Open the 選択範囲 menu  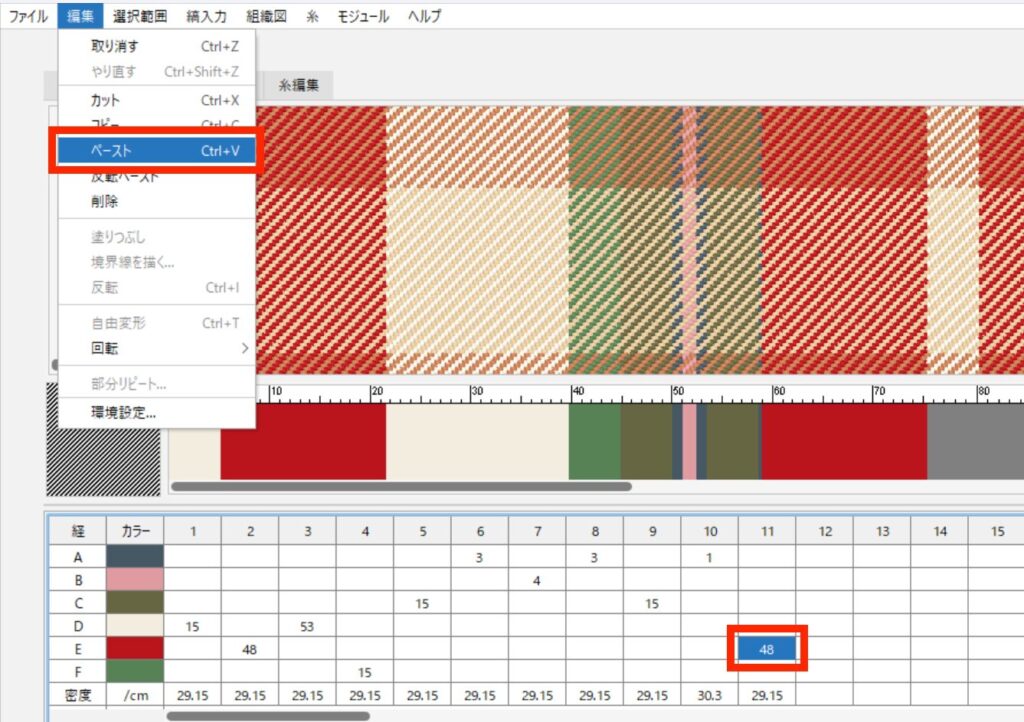140,16
